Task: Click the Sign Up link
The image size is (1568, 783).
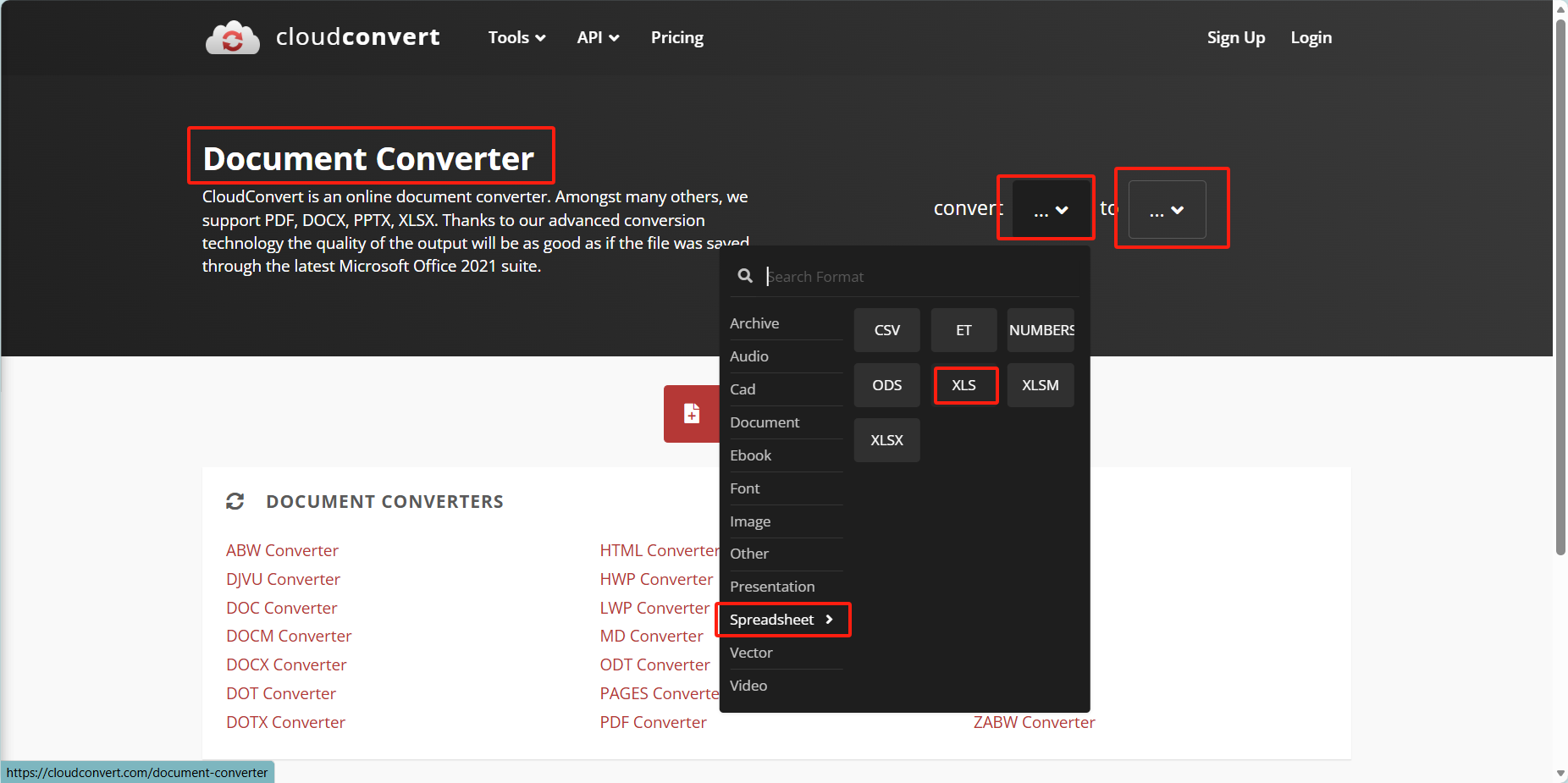Action: 1235,37
